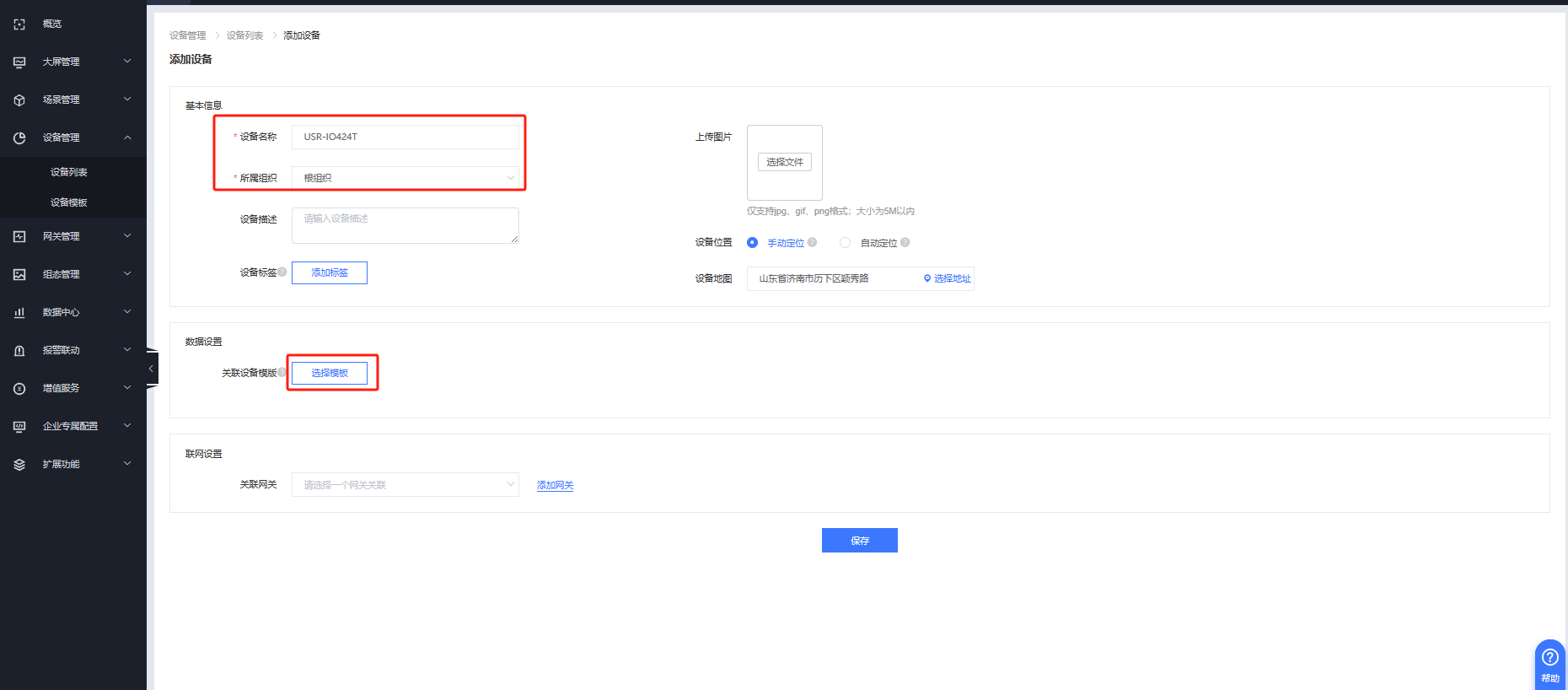Click the 报警联动 alarm icon
Screen dimensions: 1568x690
19,351
